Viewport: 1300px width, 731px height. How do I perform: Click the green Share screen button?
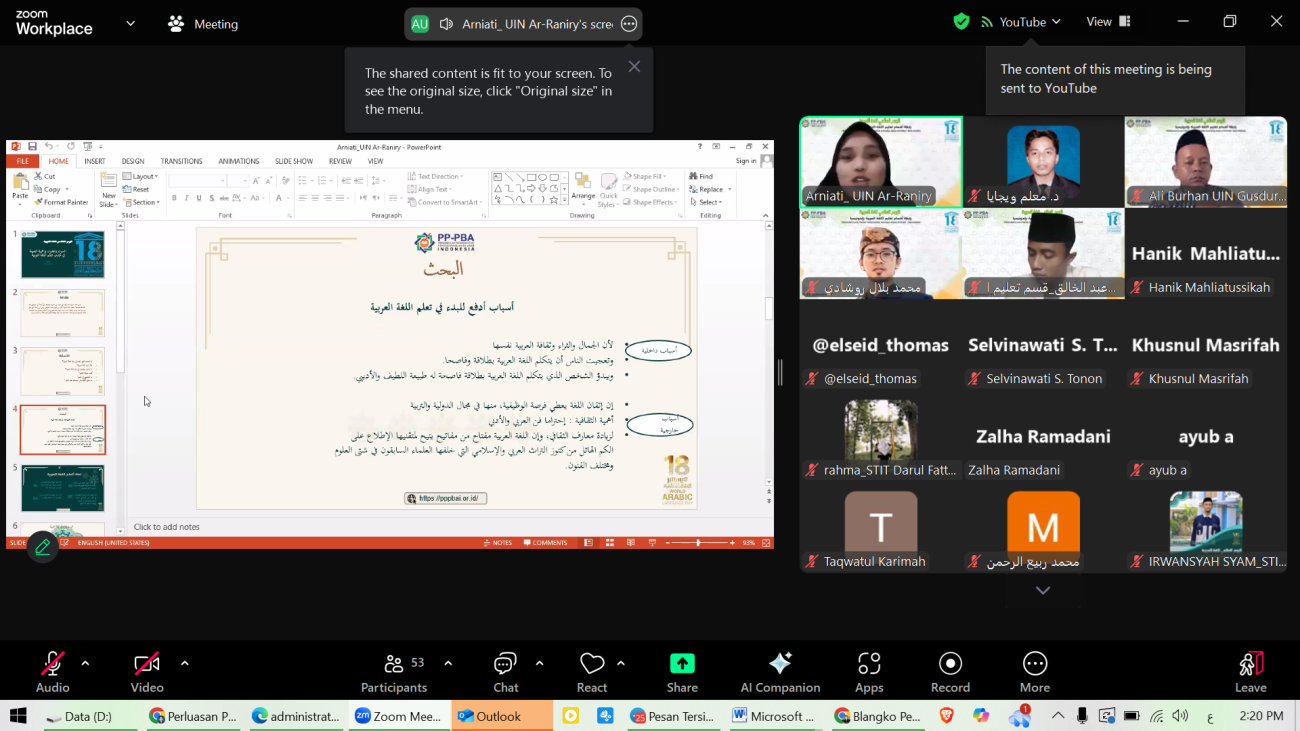tap(682, 672)
